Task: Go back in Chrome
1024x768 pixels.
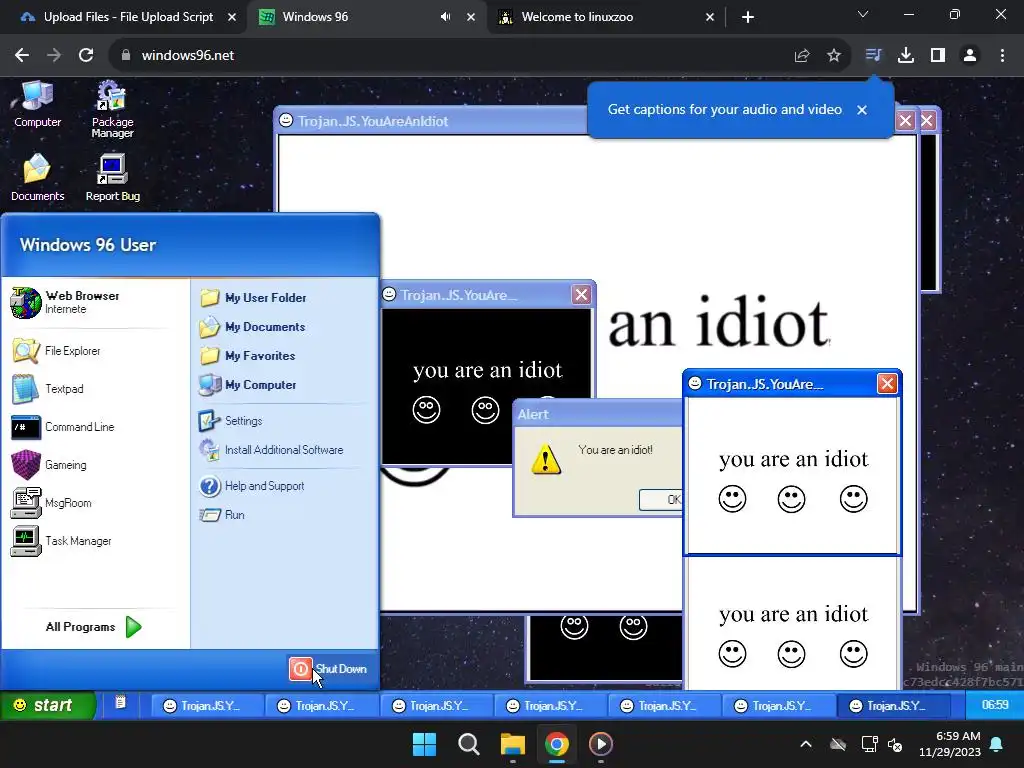Action: point(22,56)
